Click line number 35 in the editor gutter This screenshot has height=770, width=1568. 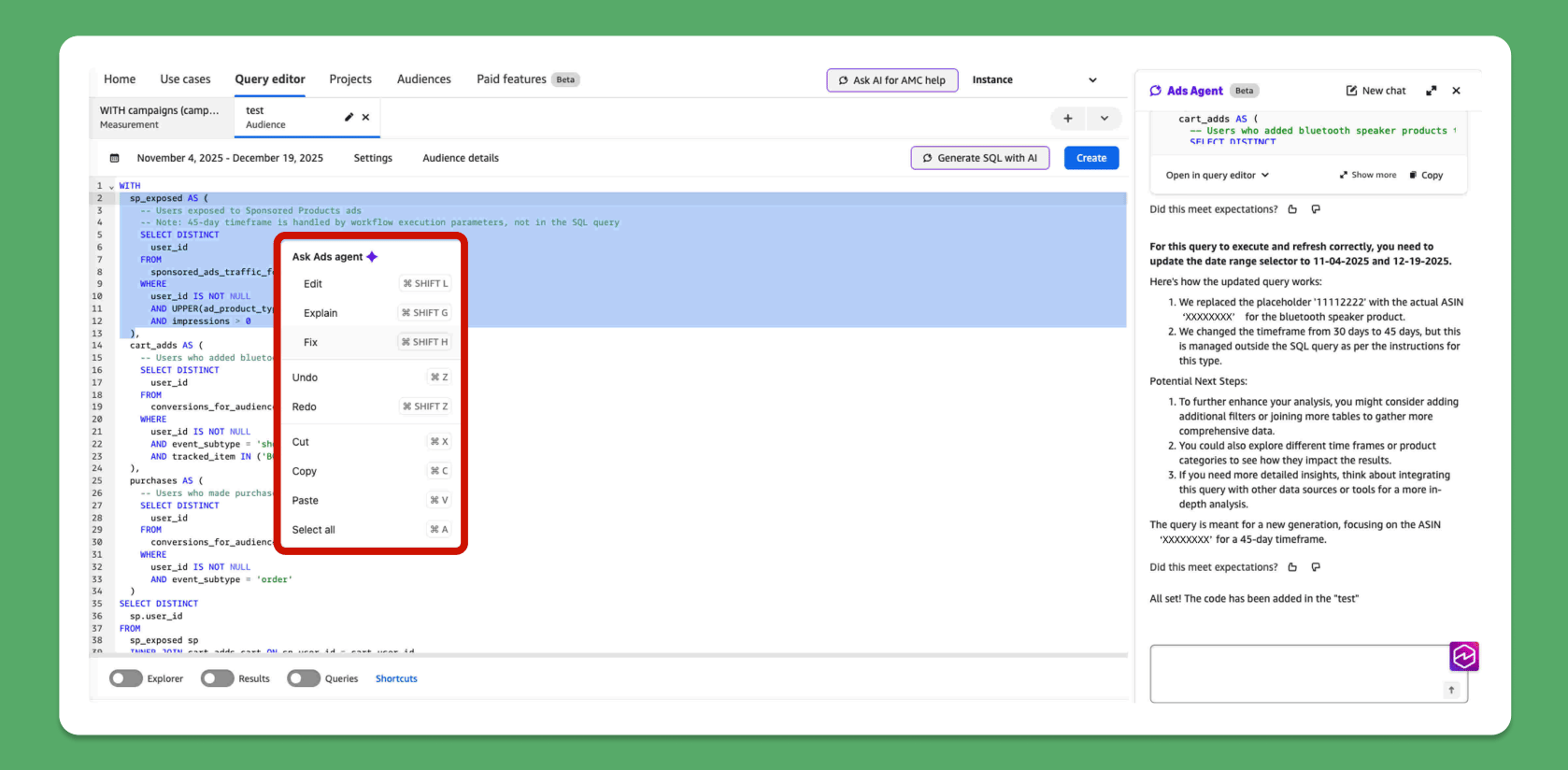[97, 604]
